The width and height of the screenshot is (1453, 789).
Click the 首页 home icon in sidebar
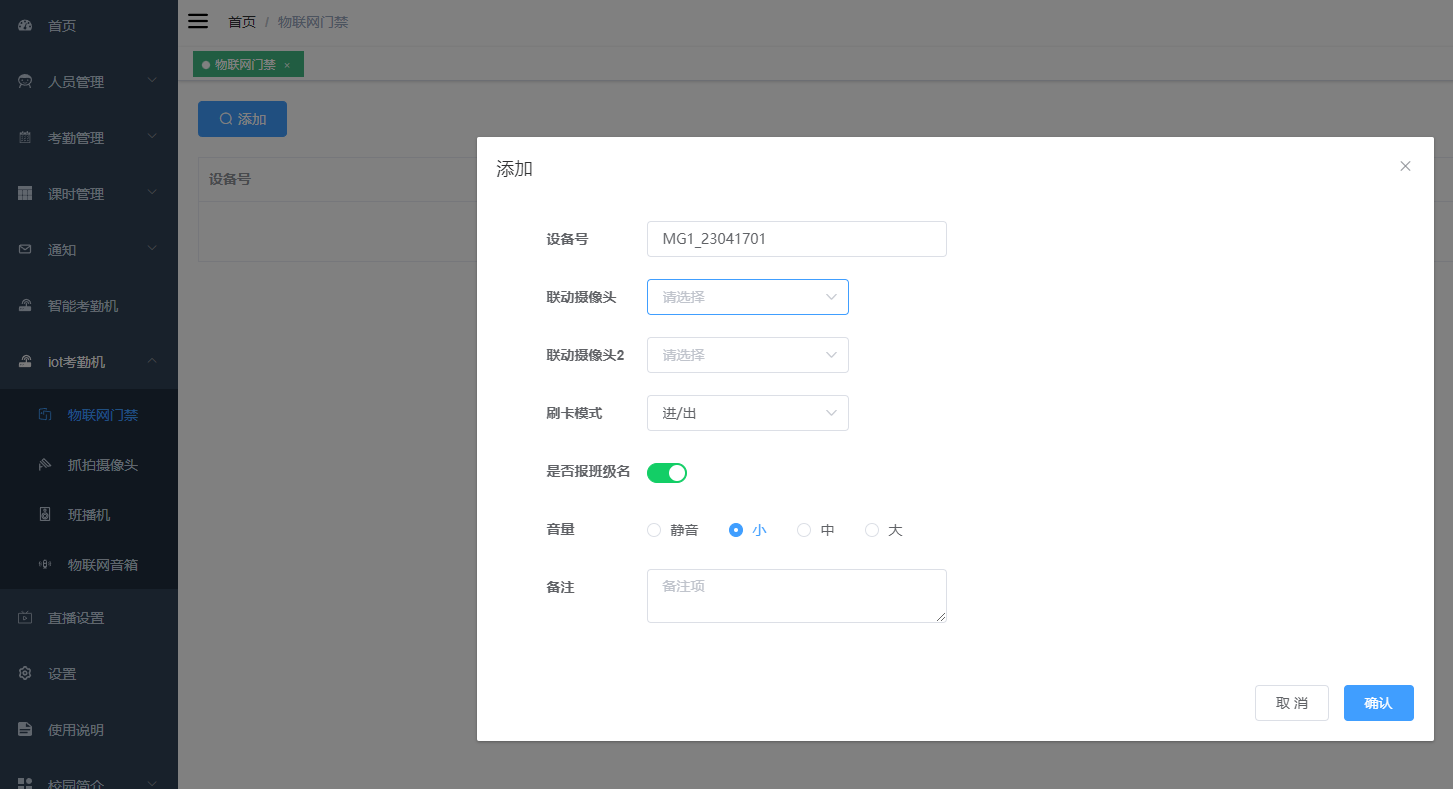tap(24, 25)
